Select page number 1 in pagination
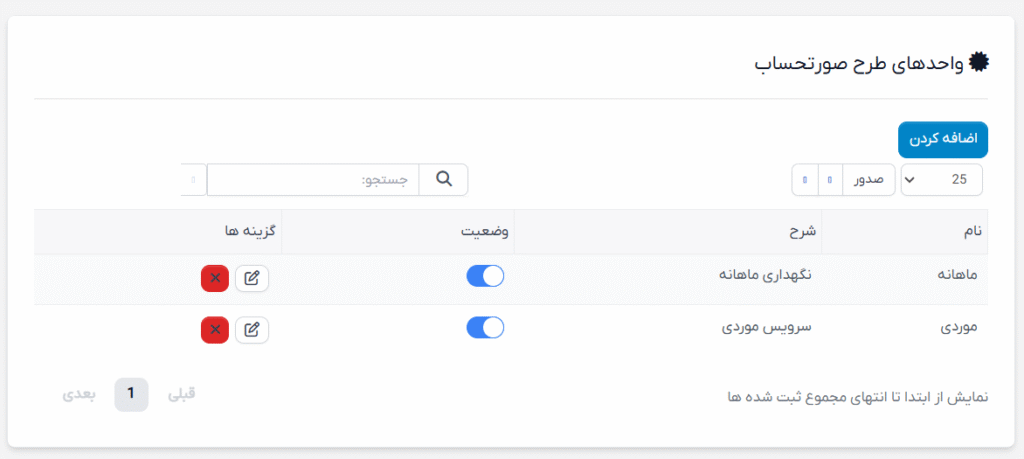Screen dimensions: 1024x459 (x=131, y=394)
